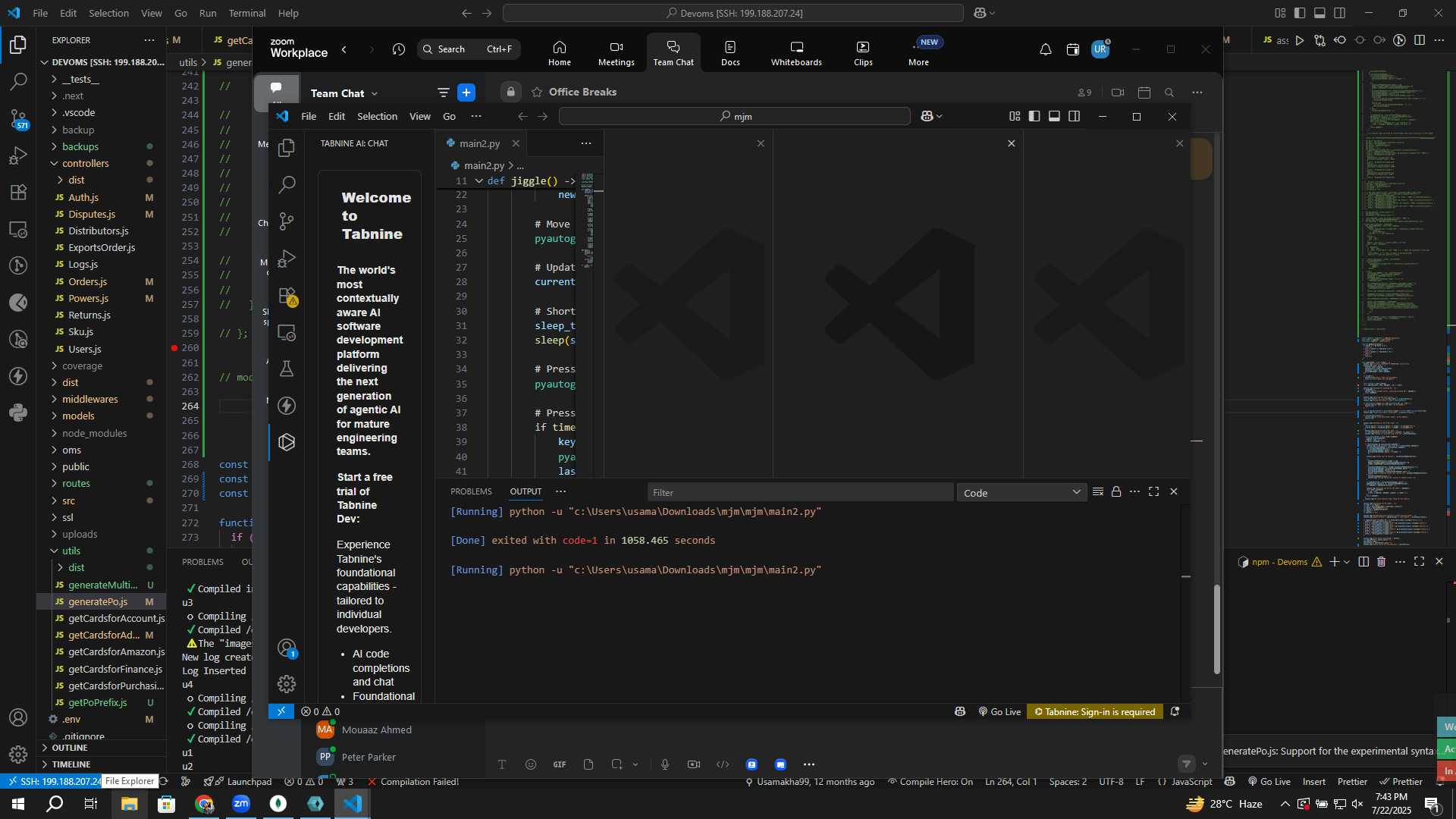Insert code snippet in Zoom chat composer
The width and height of the screenshot is (1456, 819).
(x=723, y=764)
